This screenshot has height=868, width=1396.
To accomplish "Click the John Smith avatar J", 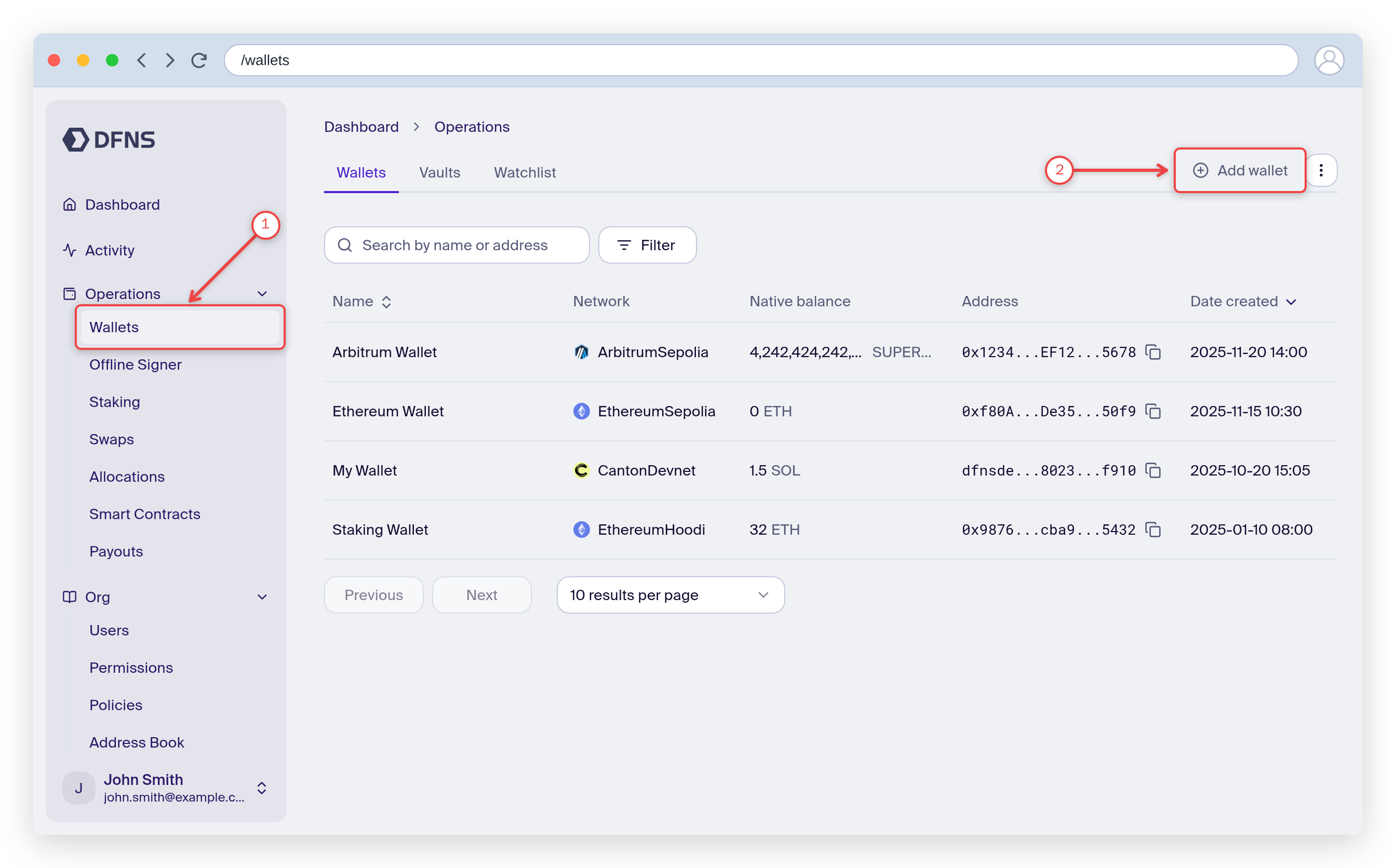I will pyautogui.click(x=78, y=788).
